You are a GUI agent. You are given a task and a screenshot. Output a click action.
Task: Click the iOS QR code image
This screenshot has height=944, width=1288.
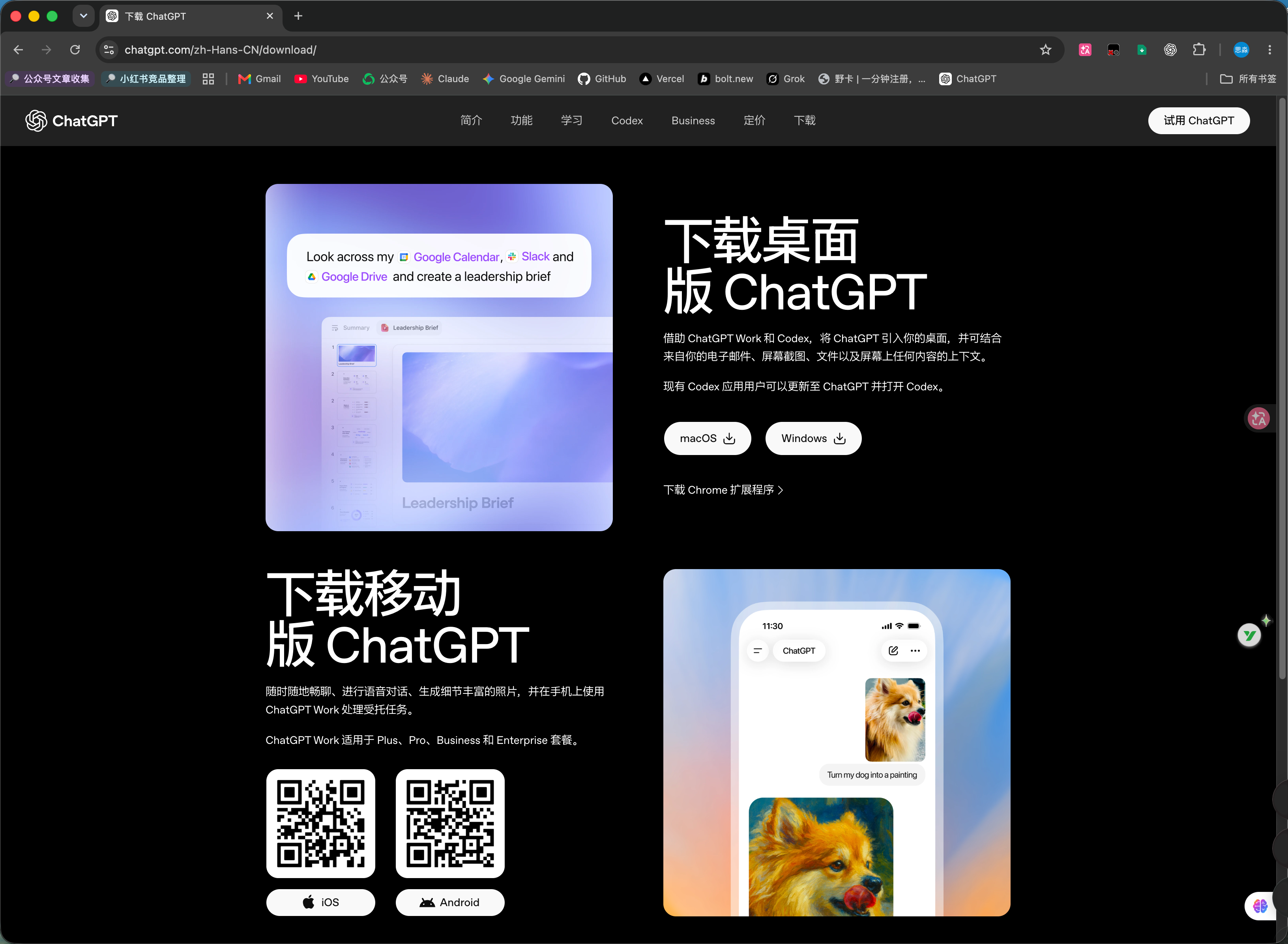click(320, 823)
